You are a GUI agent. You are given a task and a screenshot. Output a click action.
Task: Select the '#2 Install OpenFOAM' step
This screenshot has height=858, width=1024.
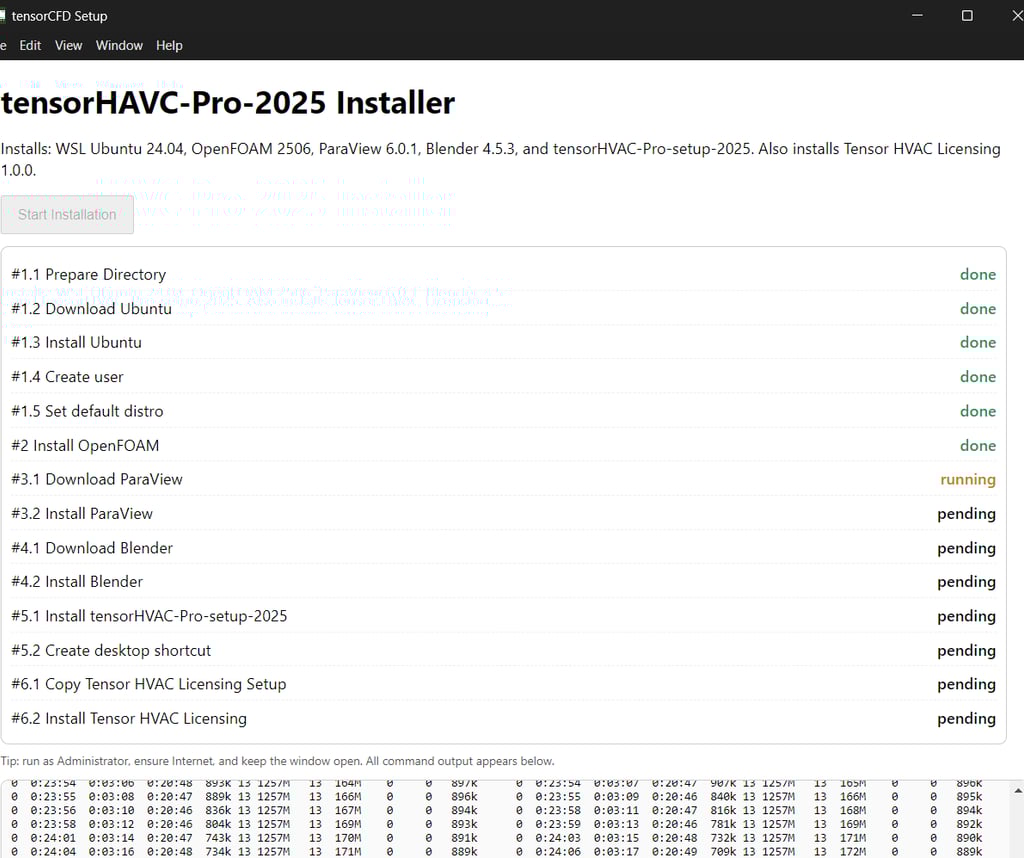point(504,446)
